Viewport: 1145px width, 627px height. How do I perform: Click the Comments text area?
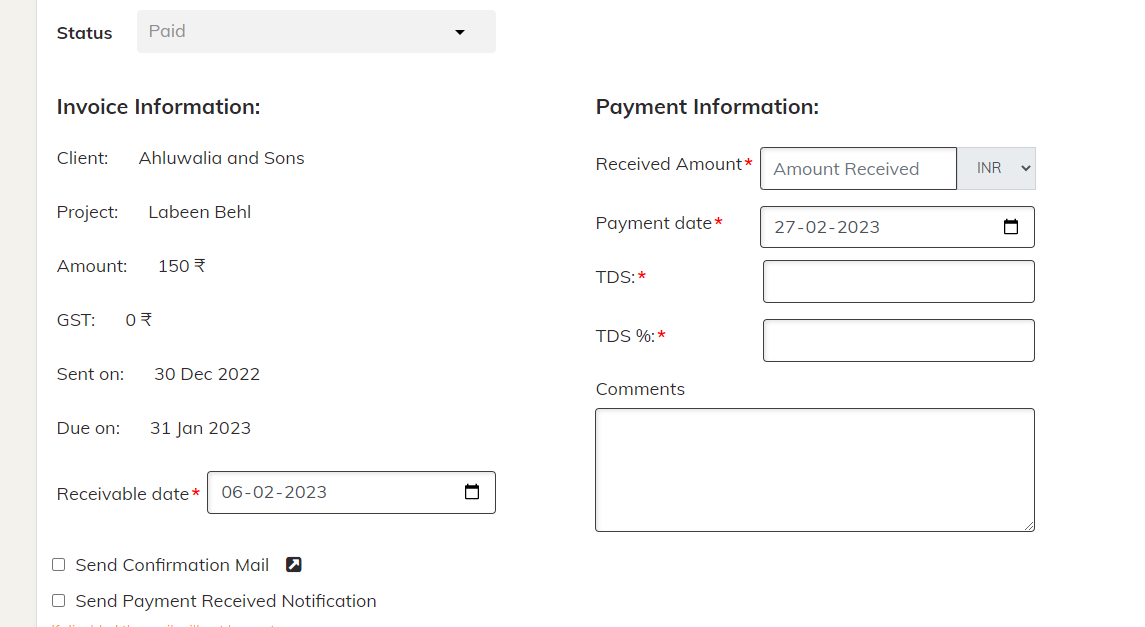tap(814, 468)
